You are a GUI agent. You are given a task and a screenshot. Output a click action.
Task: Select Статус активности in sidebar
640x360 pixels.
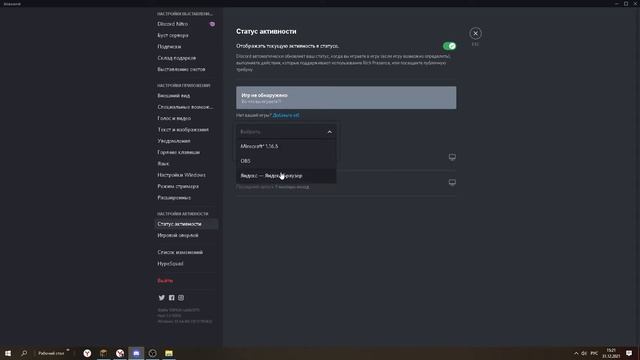[186, 224]
